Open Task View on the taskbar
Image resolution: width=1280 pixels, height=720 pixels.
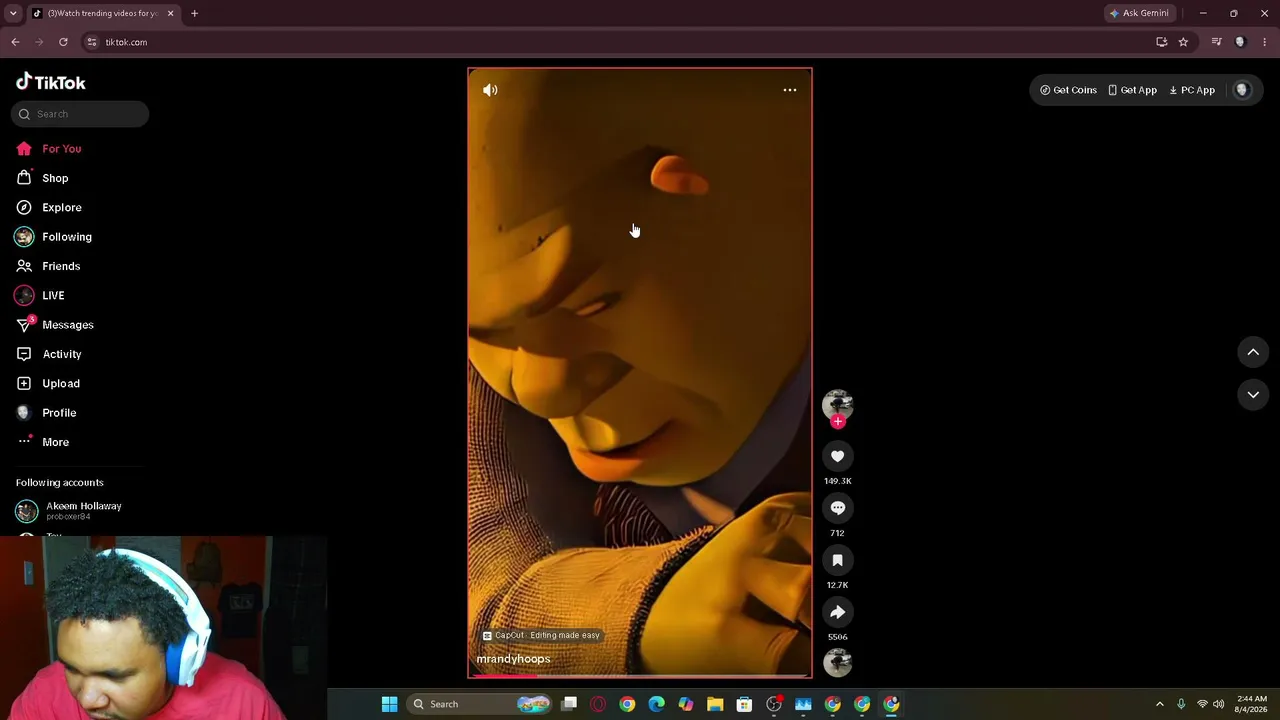click(x=569, y=704)
